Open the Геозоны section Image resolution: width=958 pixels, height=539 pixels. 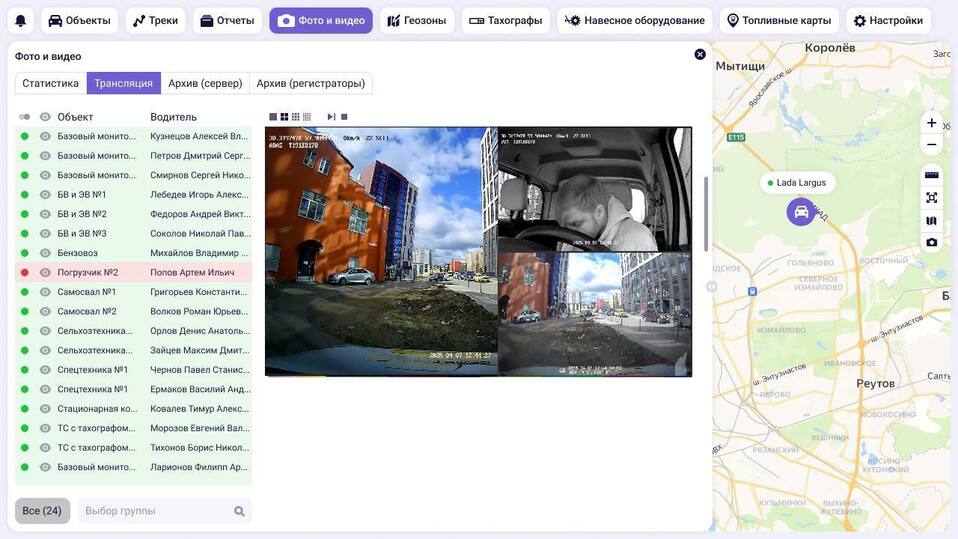[x=417, y=20]
